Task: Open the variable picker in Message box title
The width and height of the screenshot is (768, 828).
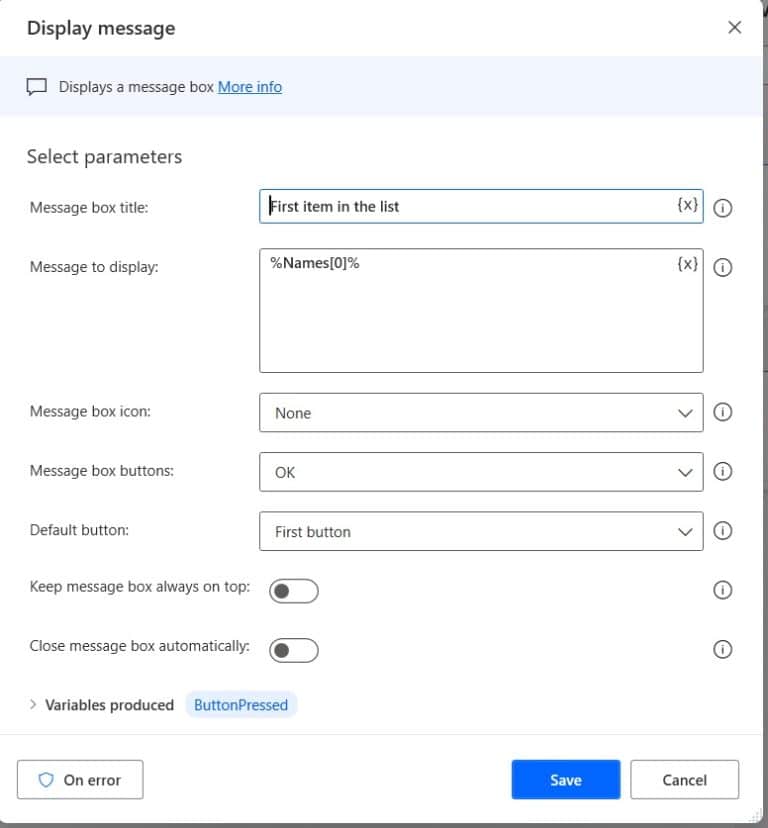Action: coord(687,205)
